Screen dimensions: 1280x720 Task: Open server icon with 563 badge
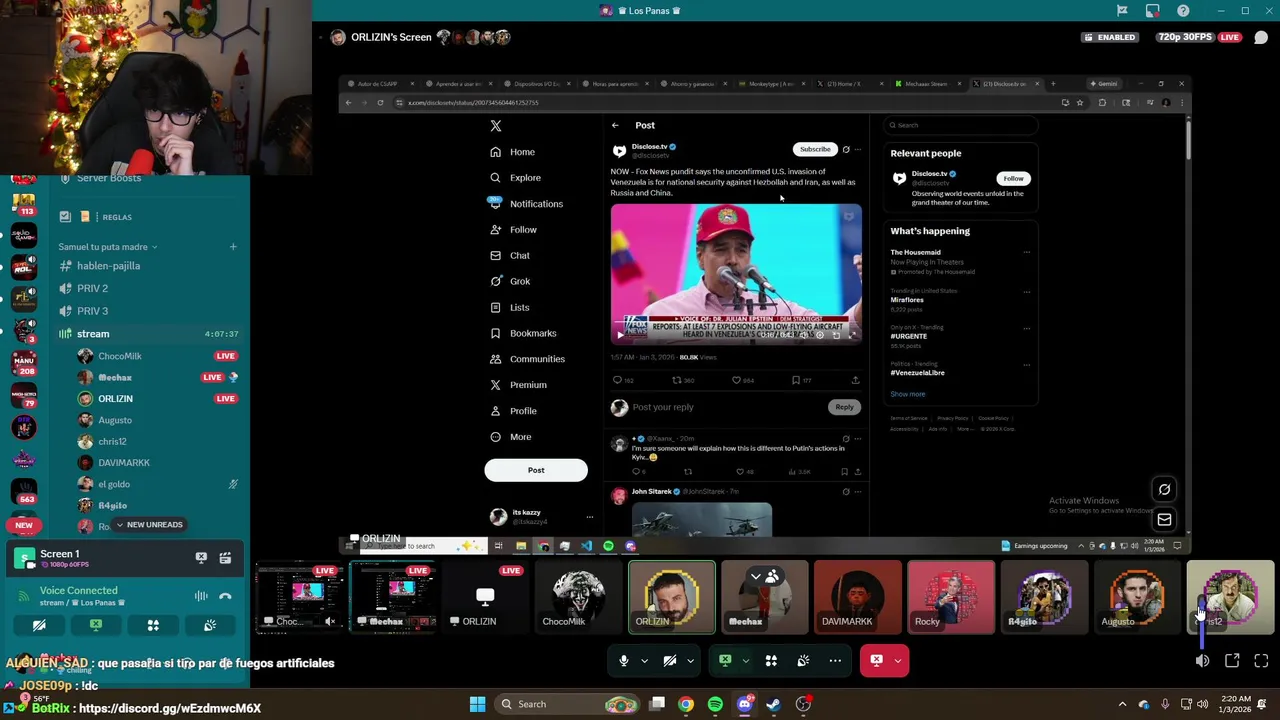(x=23, y=492)
